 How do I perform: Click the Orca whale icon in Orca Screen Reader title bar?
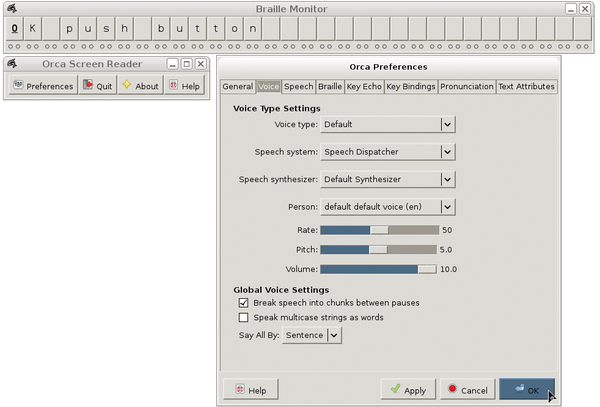coord(12,63)
